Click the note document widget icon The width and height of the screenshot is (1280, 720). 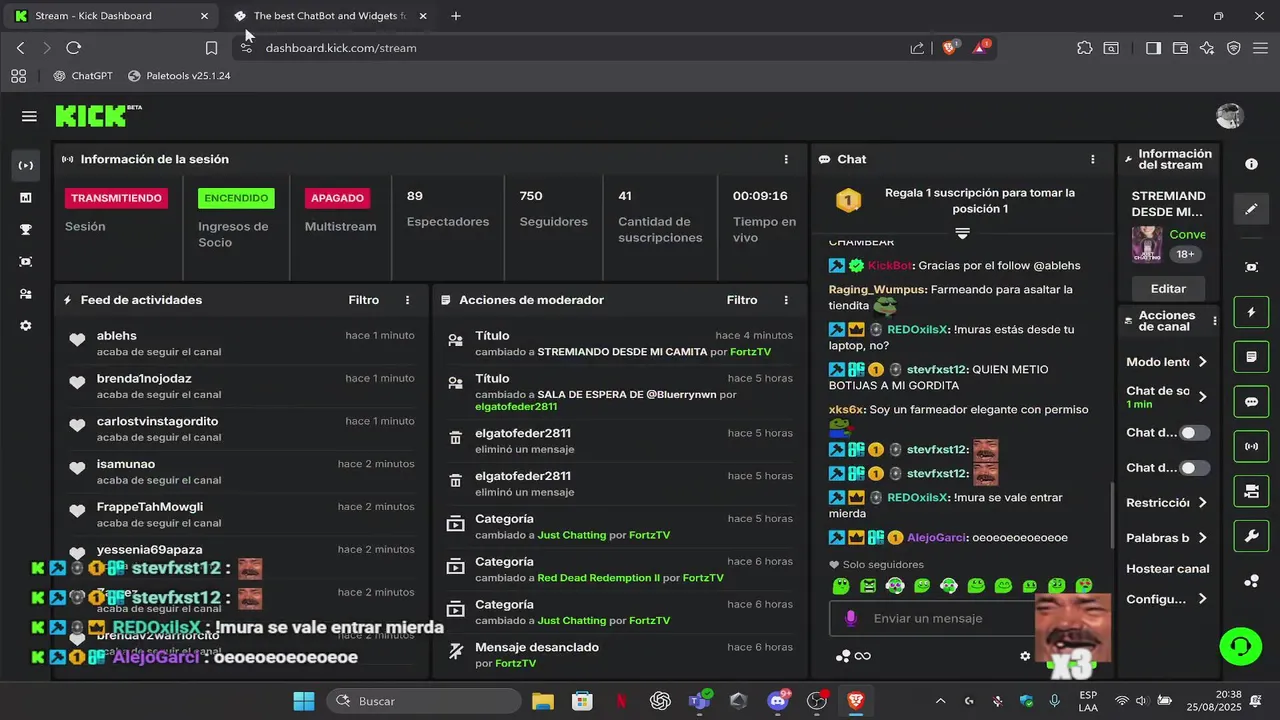[1251, 357]
